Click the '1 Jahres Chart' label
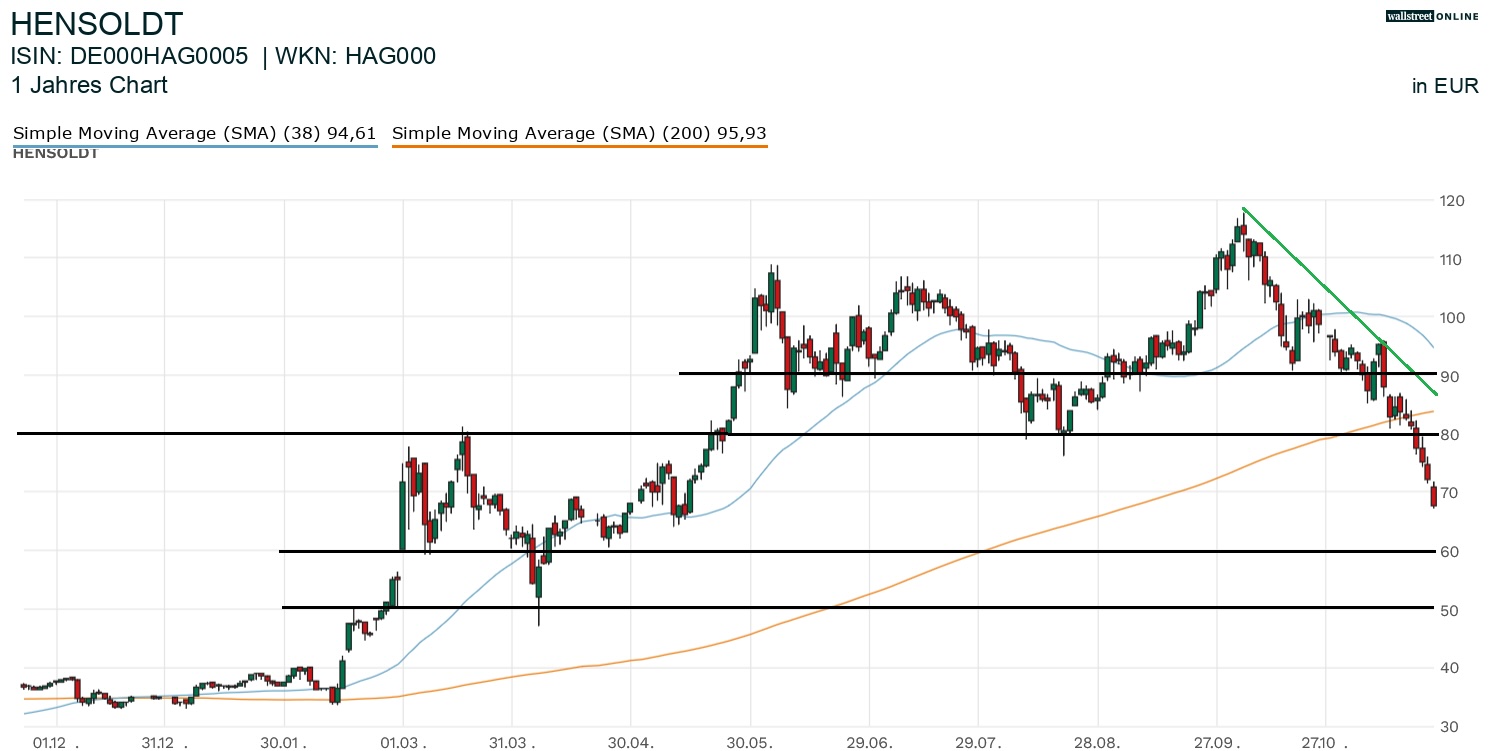Screen dimensions: 1490x751 (x=89, y=85)
